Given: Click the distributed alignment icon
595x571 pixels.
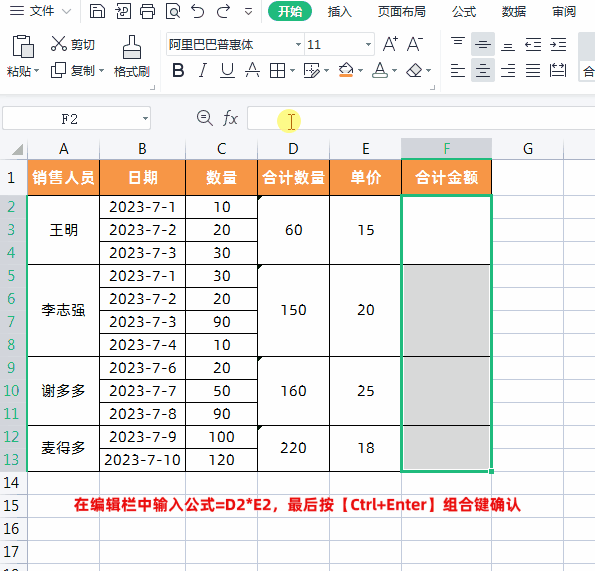Looking at the screenshot, I should point(558,71).
